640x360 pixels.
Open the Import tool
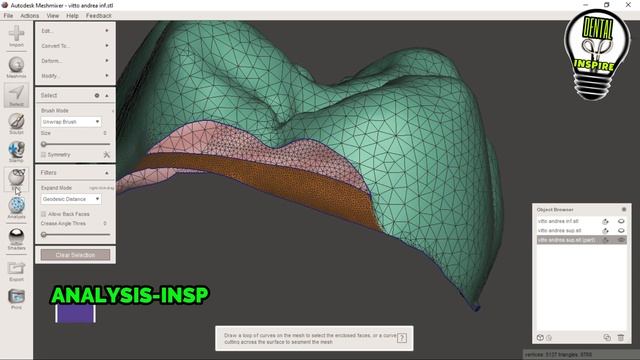[x=16, y=36]
